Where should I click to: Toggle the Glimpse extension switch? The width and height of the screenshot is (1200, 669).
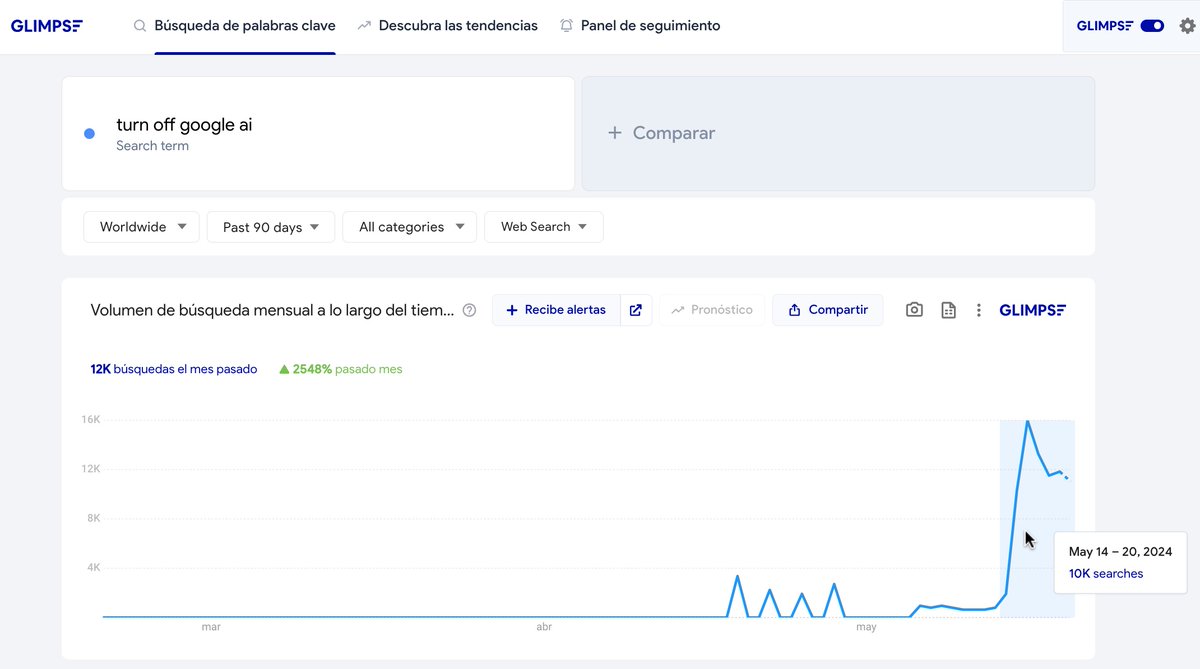pyautogui.click(x=1152, y=26)
